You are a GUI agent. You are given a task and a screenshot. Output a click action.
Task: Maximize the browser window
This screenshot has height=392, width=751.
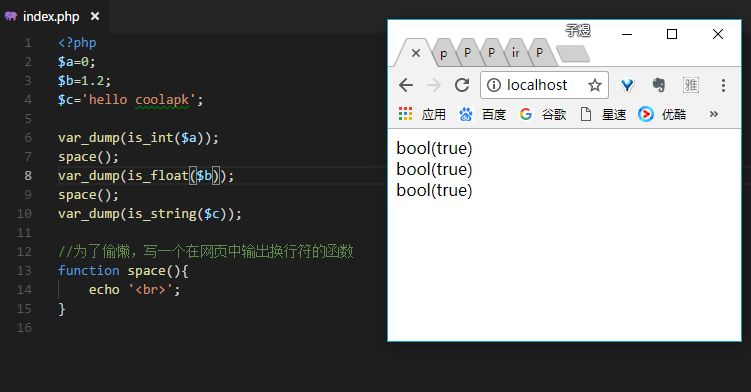pos(672,34)
